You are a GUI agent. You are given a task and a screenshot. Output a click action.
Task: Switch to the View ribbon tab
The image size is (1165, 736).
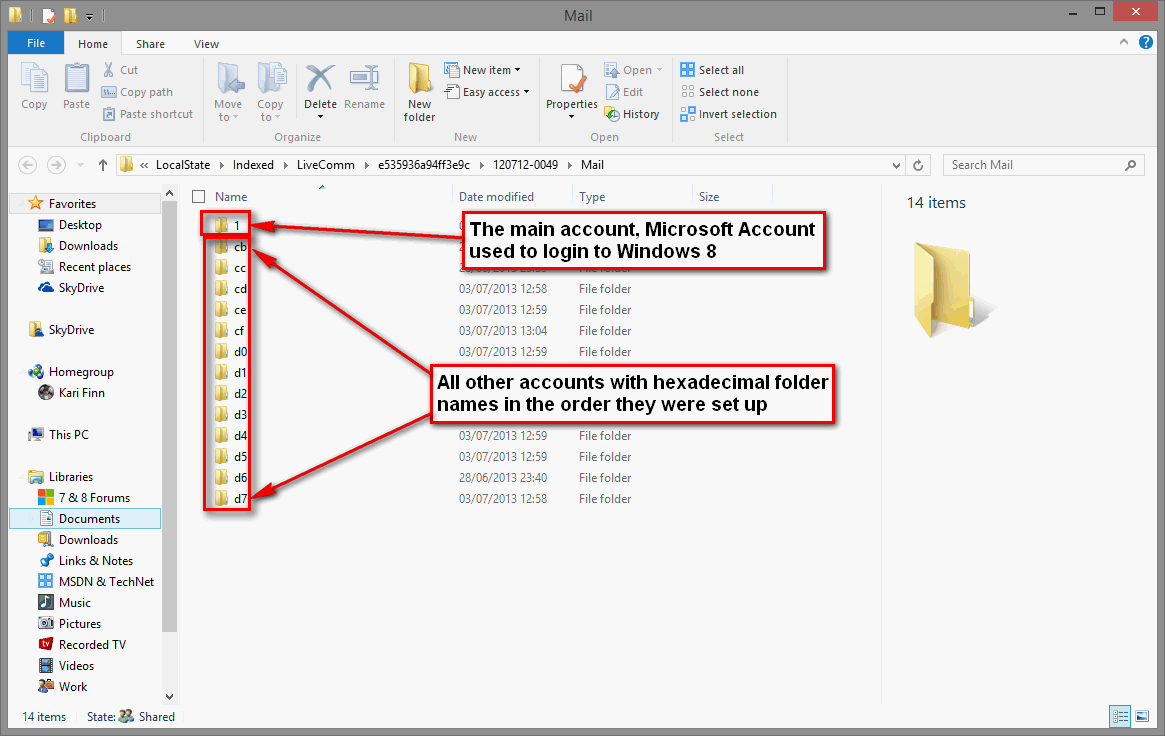206,44
